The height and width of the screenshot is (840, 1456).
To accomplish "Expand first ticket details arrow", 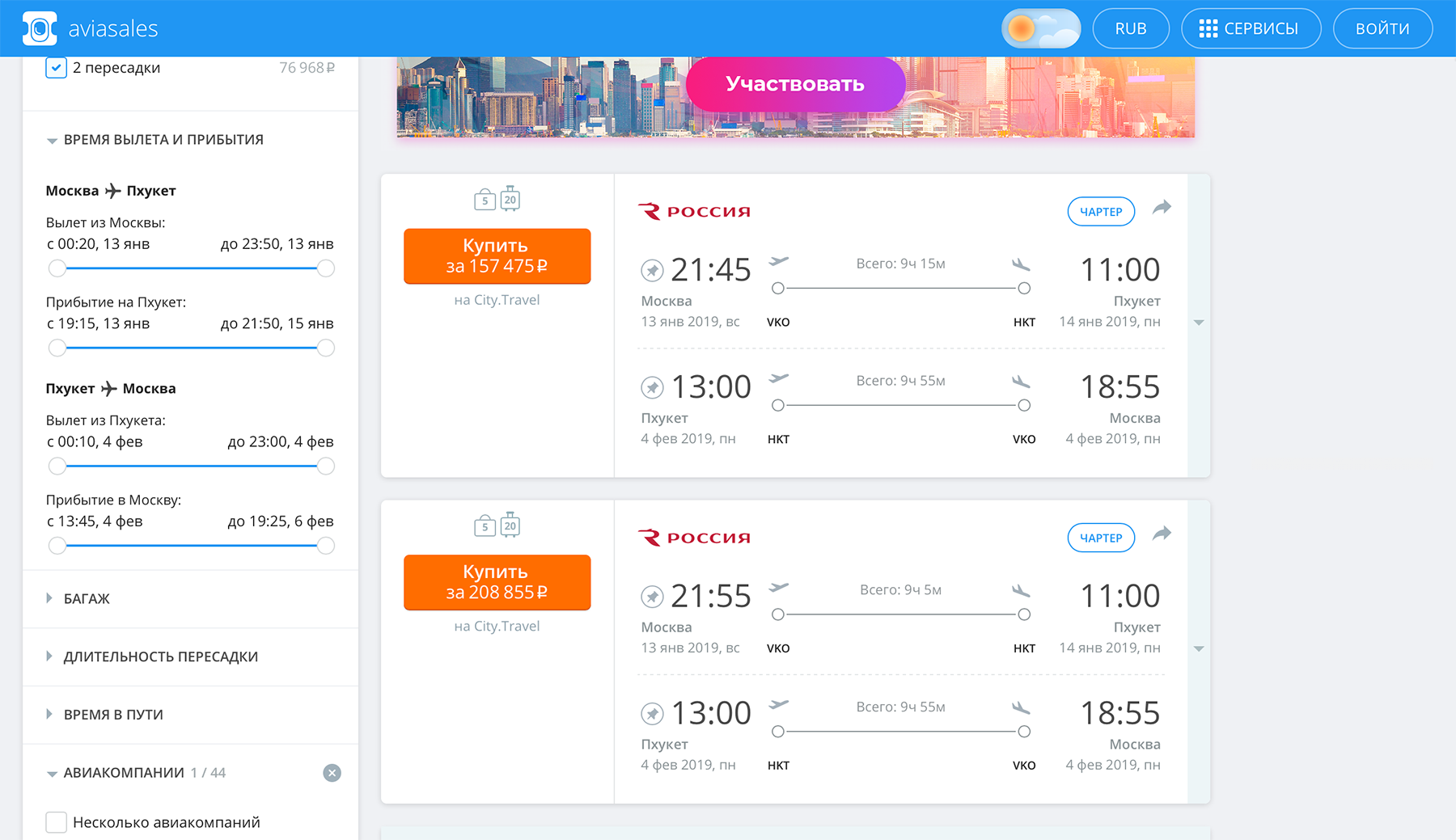I will coord(1199,323).
